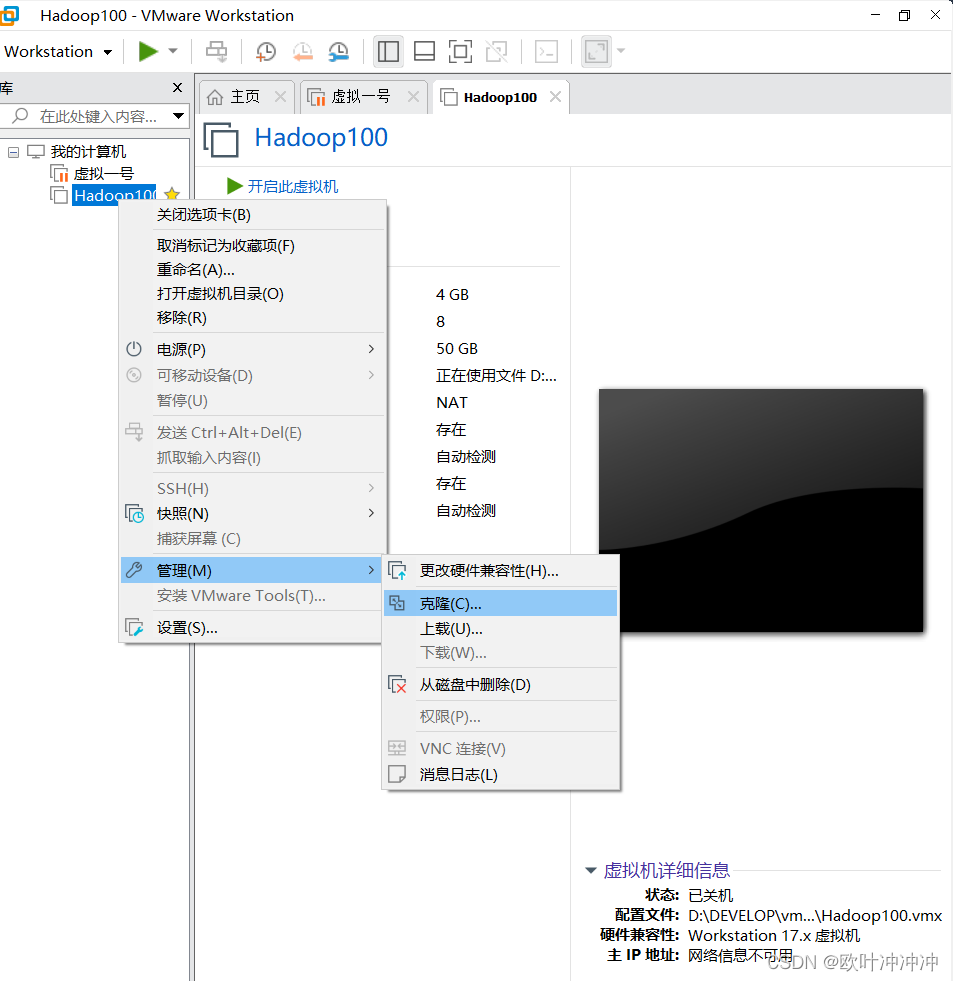The height and width of the screenshot is (981, 953).
Task: Close the 主页 tab
Action: pos(280,96)
